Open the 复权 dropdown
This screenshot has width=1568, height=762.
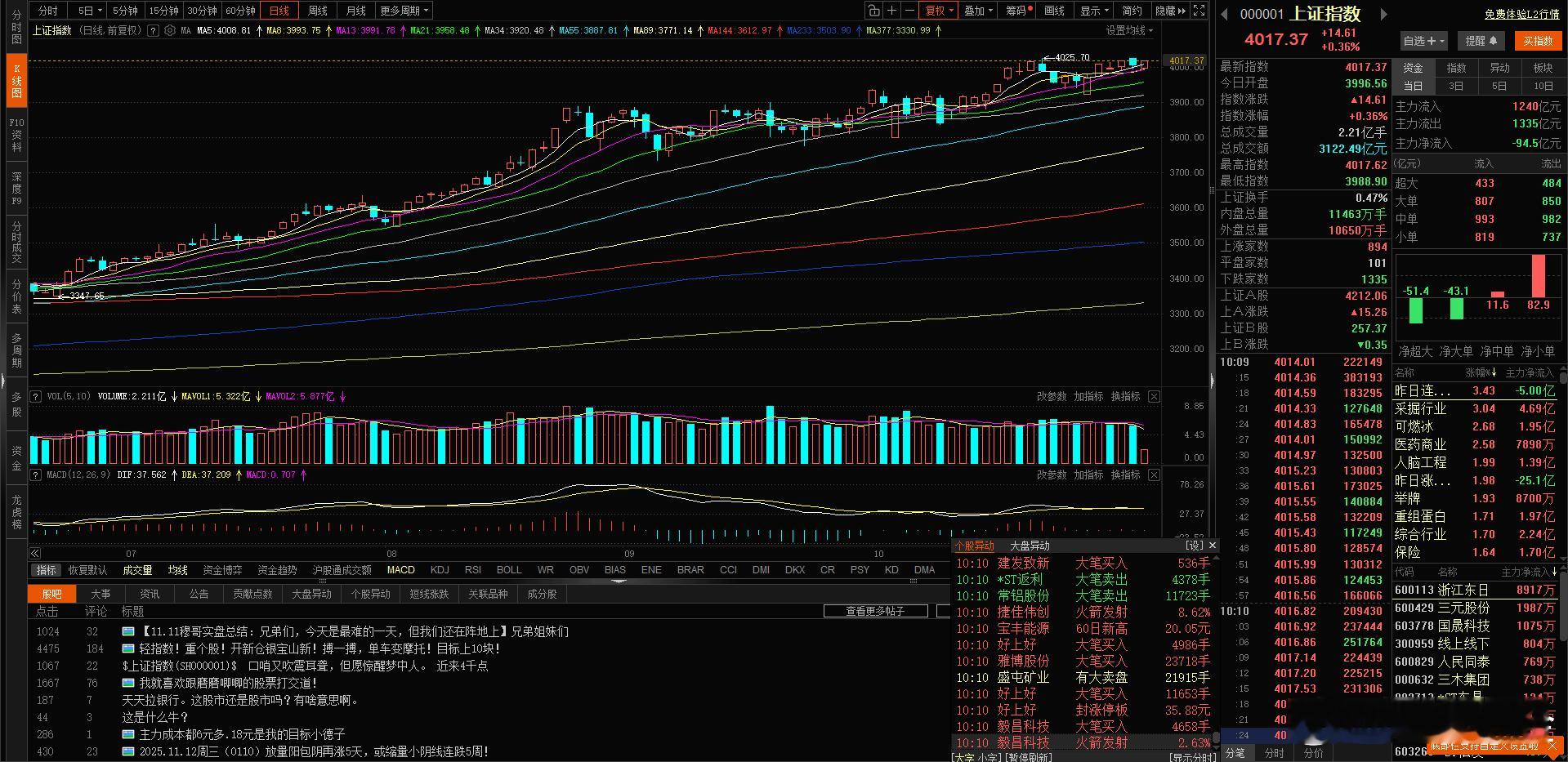click(x=939, y=11)
